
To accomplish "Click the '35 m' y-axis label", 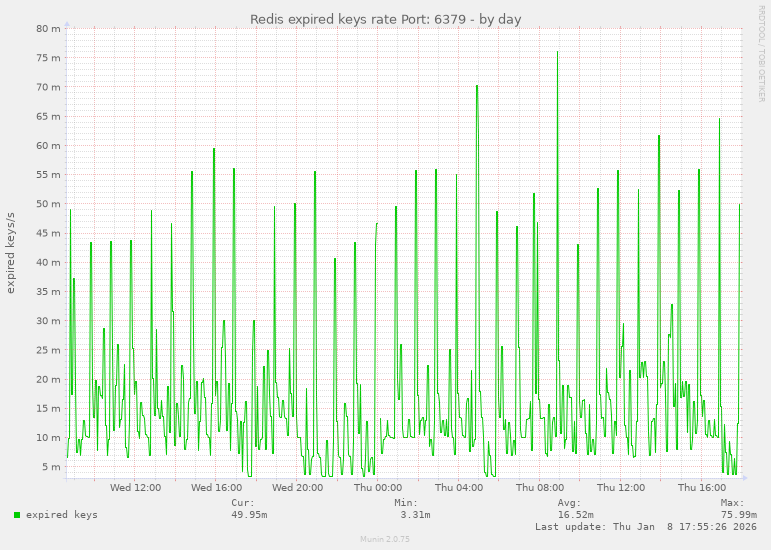I will tap(48, 291).
